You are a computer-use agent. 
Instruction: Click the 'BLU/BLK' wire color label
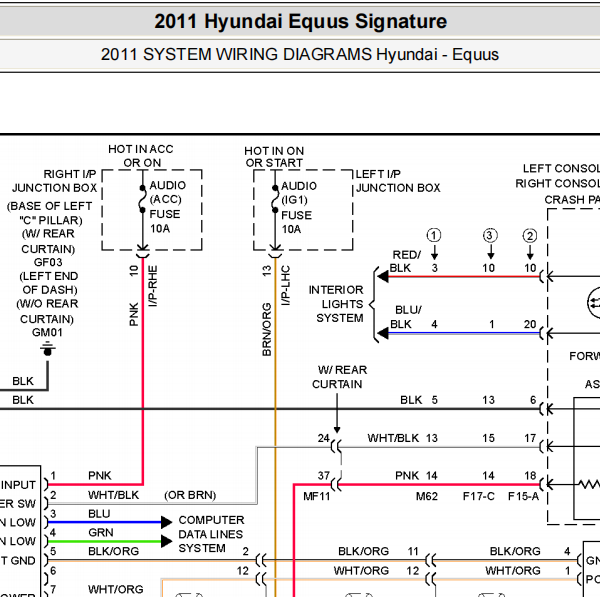[x=406, y=317]
